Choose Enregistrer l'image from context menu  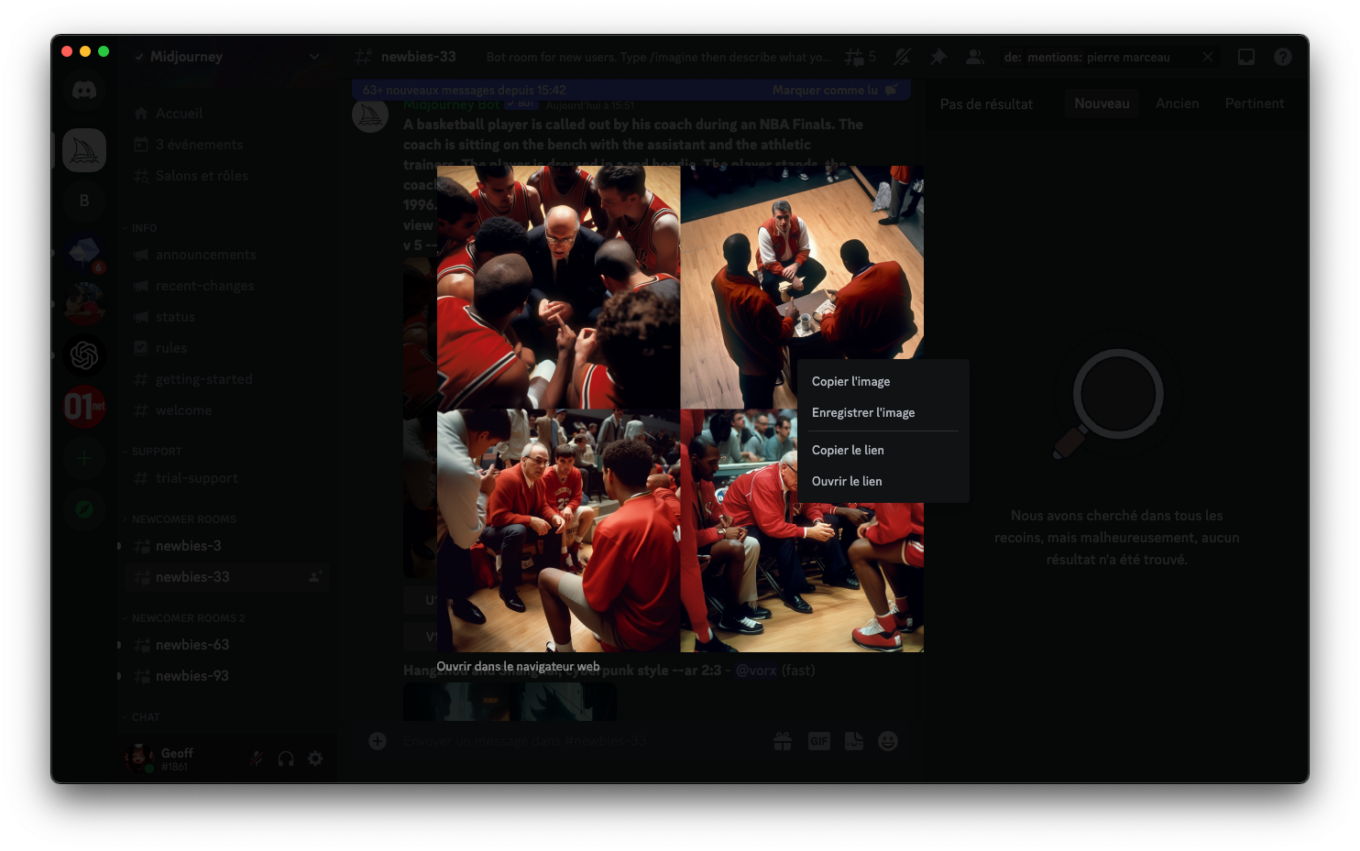click(x=883, y=412)
